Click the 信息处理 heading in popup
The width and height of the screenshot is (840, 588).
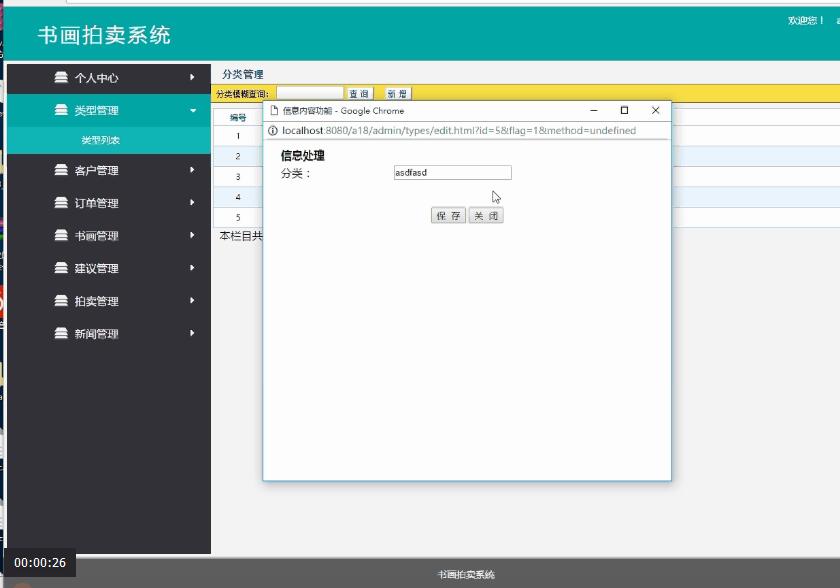[x=303, y=156]
